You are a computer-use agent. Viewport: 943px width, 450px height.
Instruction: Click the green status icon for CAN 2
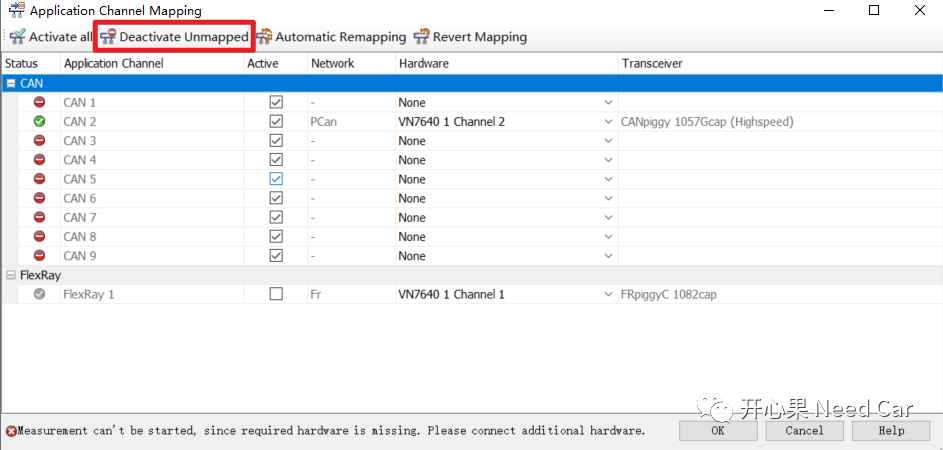pos(40,122)
